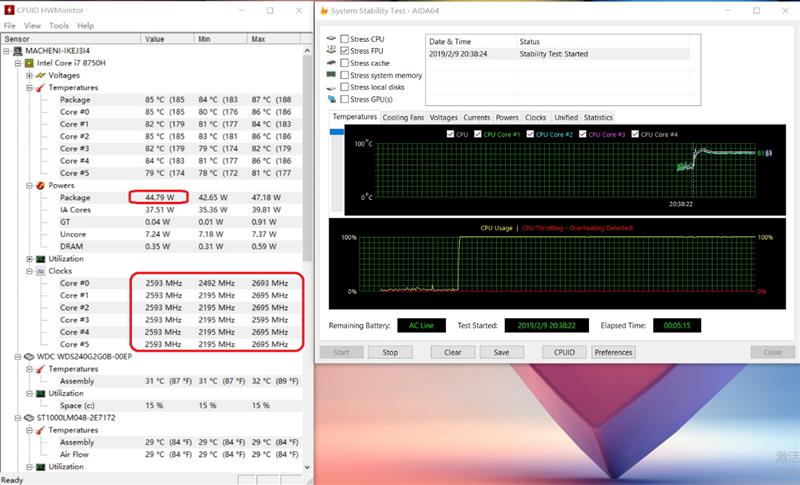Click the Stress cache chip icon
800x485 pixels.
(331, 62)
